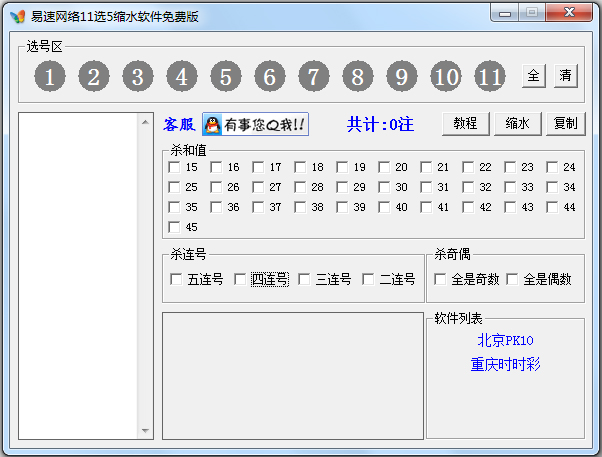Check sum value 26 checkbox
Screen dimensions: 602x457
[x=216, y=187]
